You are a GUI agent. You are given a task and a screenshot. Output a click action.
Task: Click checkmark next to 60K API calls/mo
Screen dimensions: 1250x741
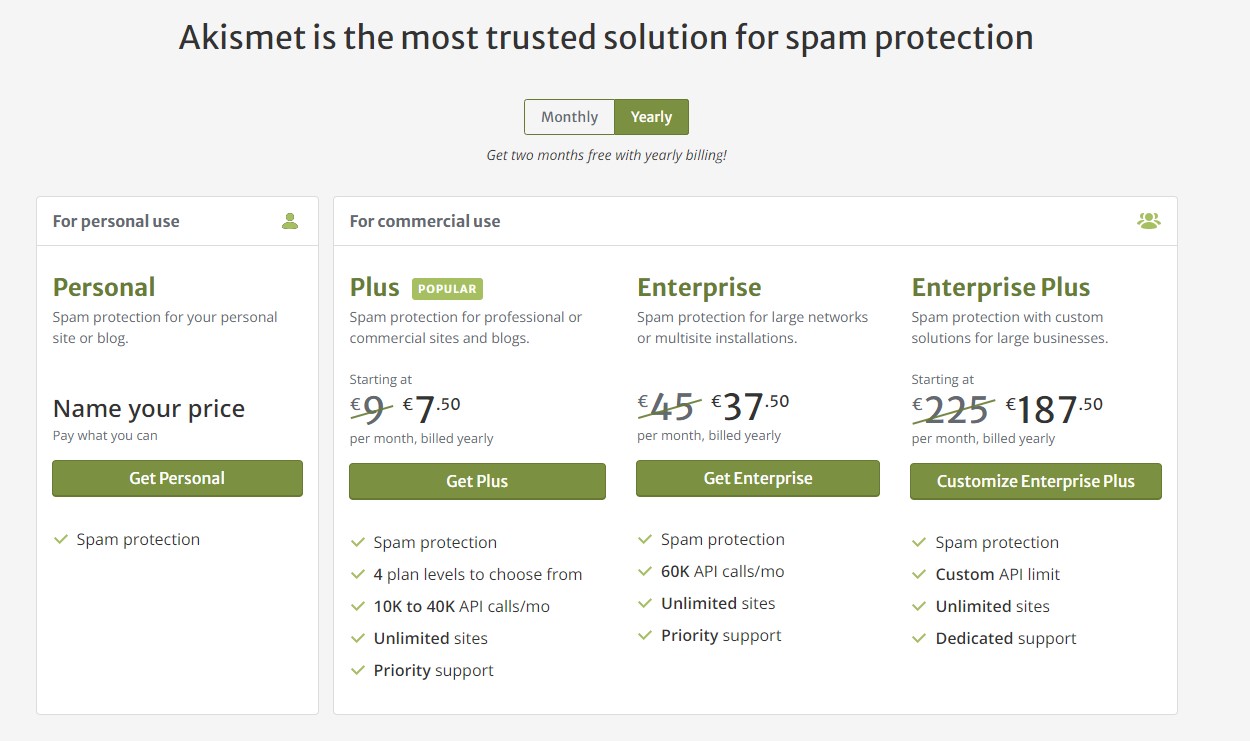645,571
